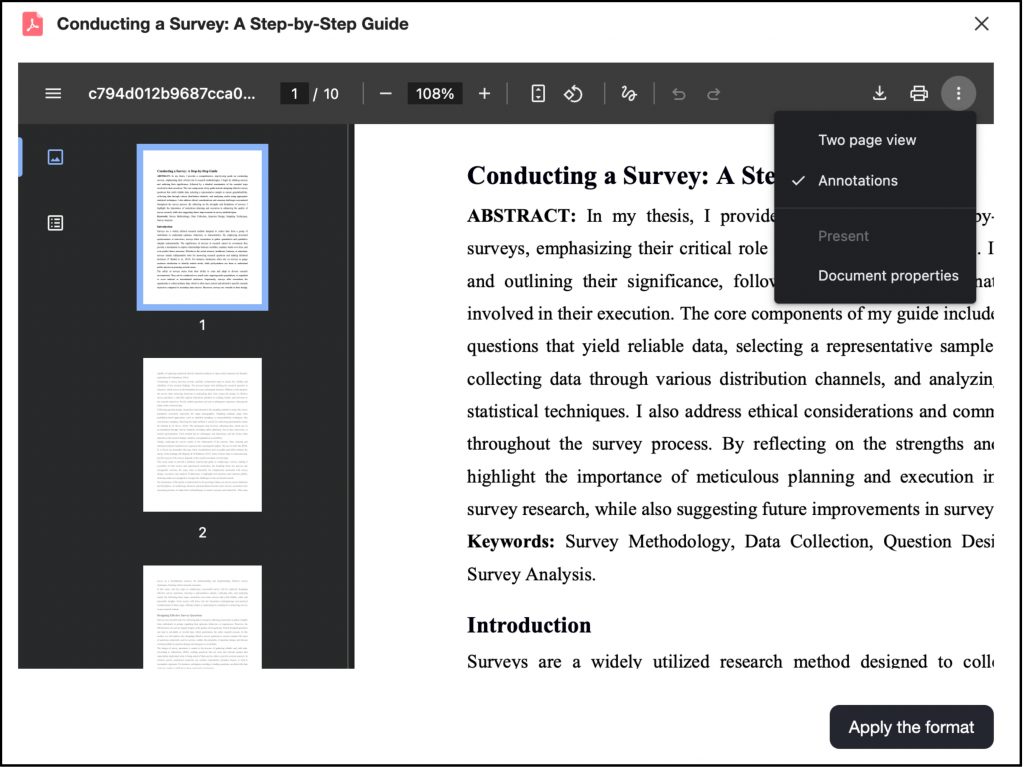
Task: Open Document properties
Action: coord(874,276)
